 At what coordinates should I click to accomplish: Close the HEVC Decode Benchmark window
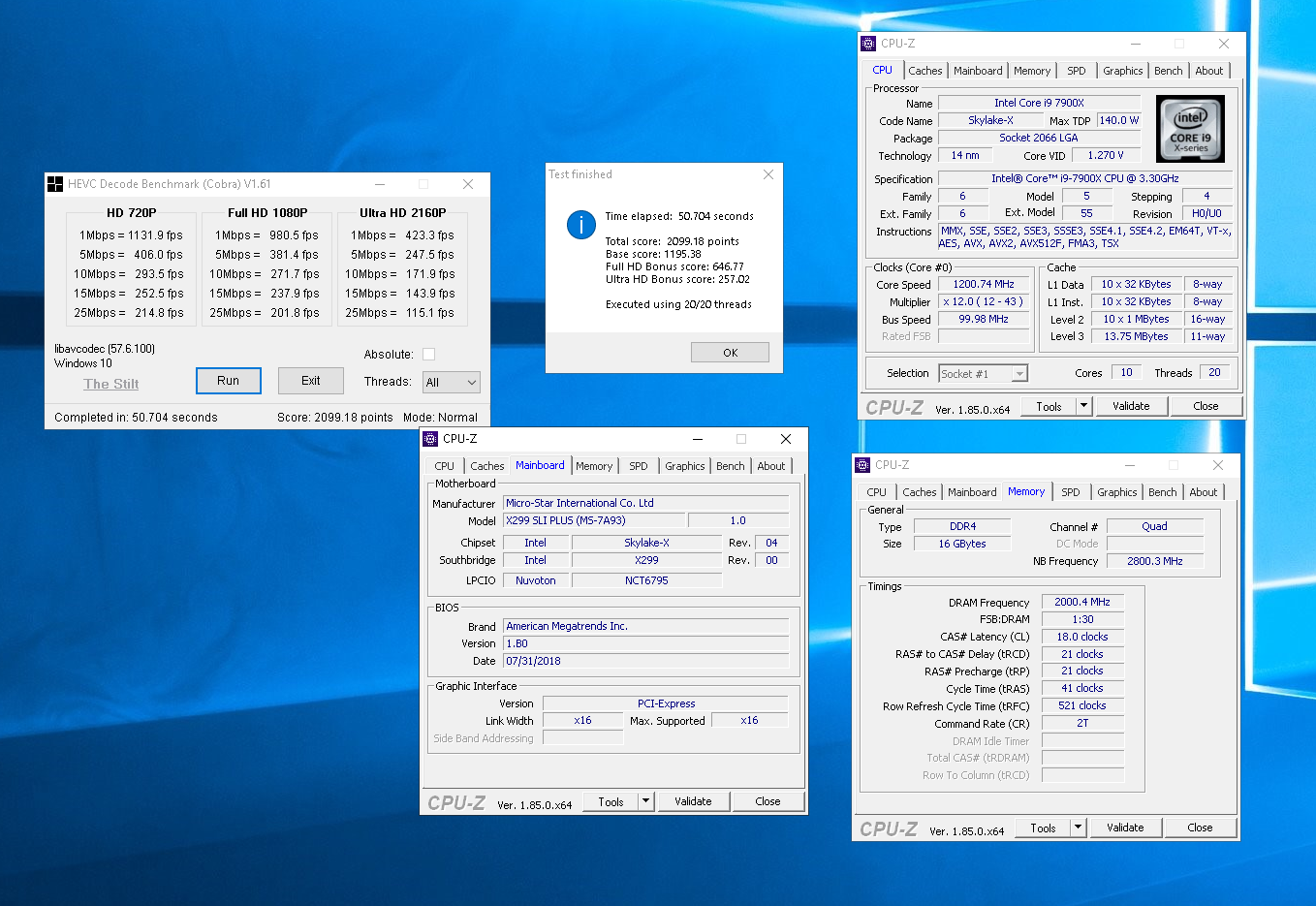(x=468, y=184)
